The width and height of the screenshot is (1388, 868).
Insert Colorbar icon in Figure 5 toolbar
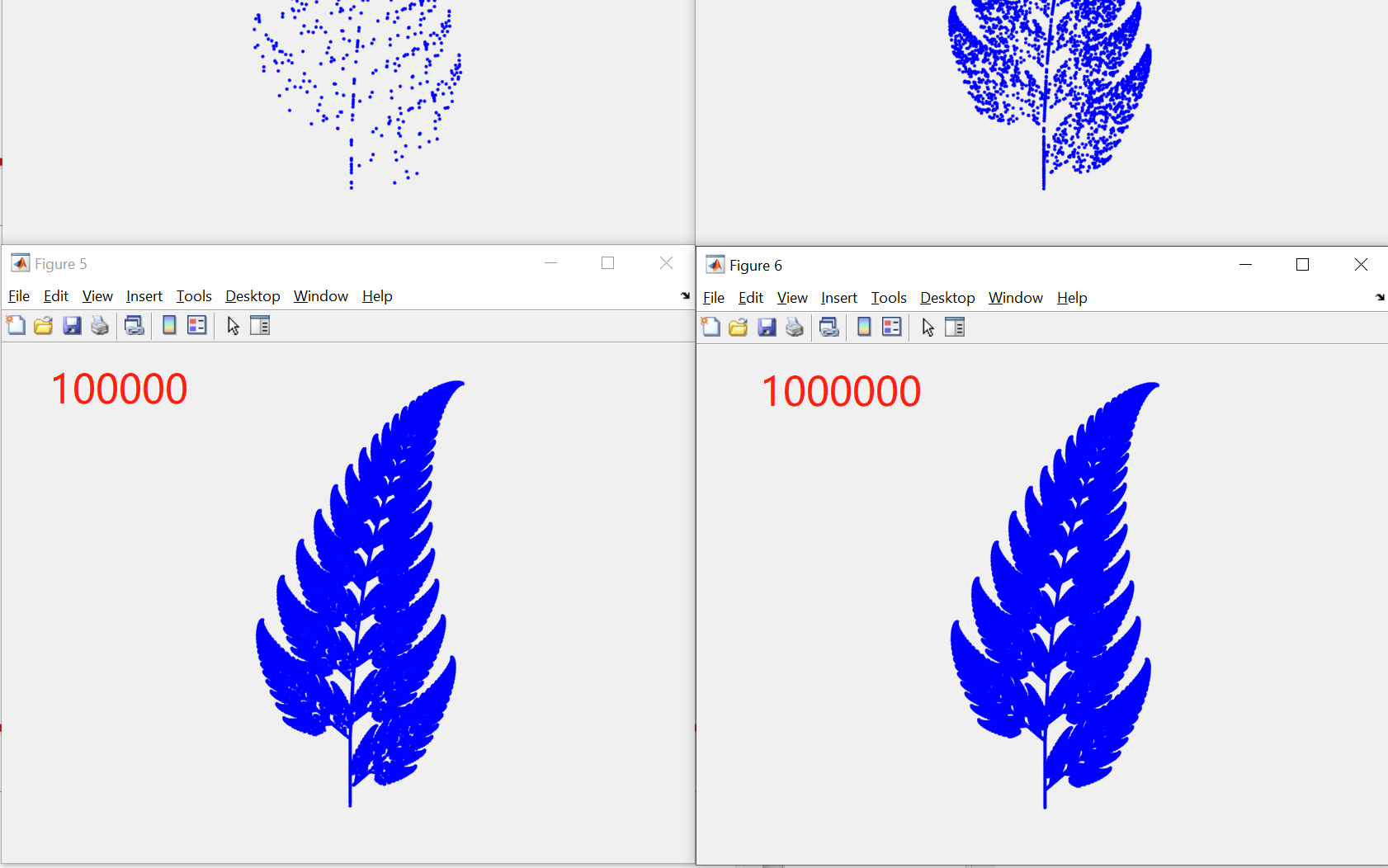(x=169, y=325)
